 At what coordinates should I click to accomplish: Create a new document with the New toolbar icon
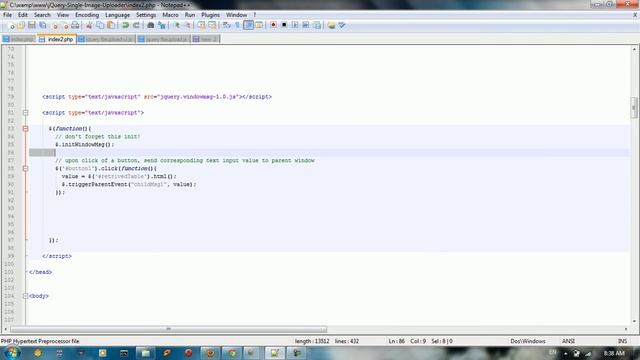coord(11,25)
